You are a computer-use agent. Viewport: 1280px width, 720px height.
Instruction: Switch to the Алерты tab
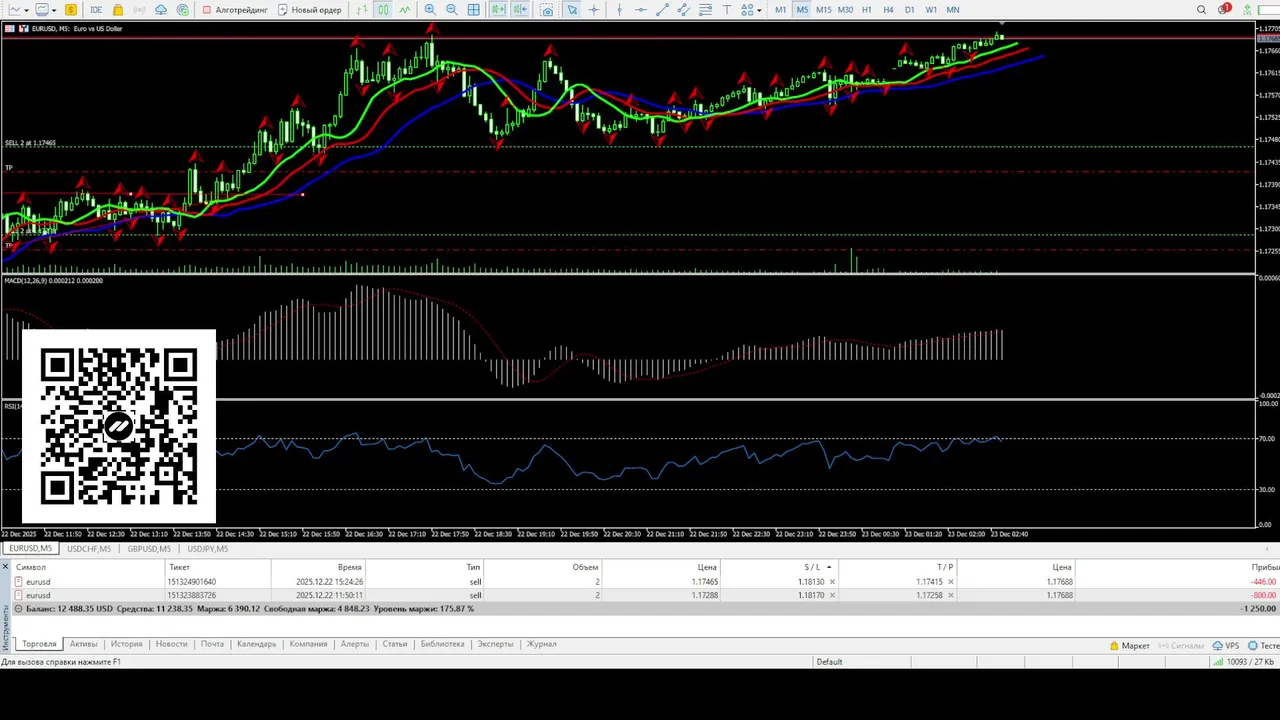355,644
